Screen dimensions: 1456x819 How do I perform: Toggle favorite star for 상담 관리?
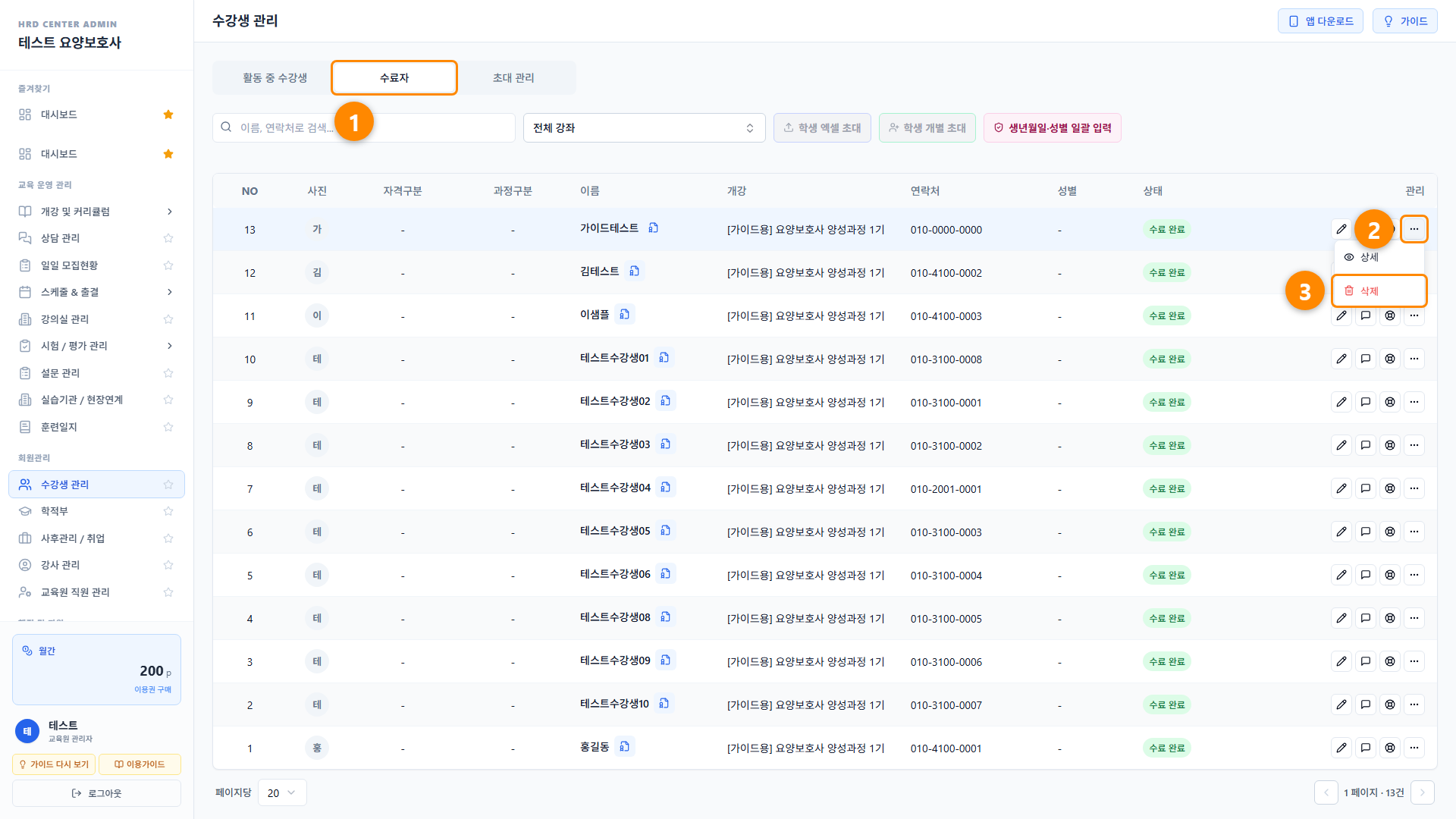tap(168, 238)
